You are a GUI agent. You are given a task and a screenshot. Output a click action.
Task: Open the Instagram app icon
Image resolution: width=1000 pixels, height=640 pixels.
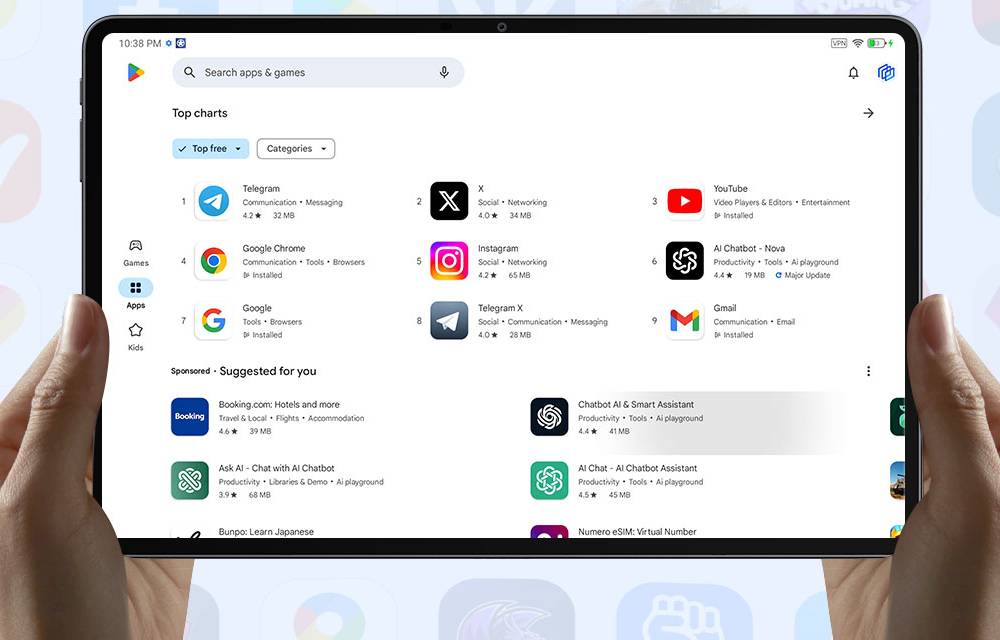449,261
